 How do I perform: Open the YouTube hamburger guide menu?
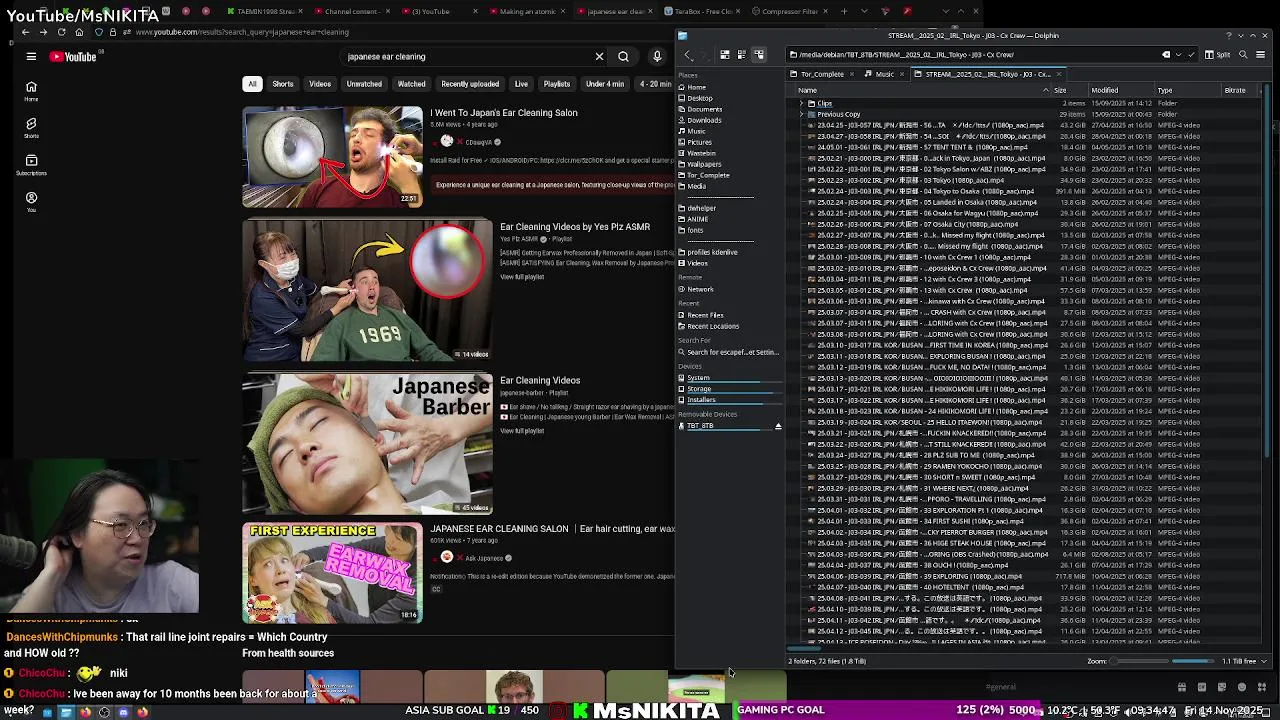pyautogui.click(x=31, y=57)
